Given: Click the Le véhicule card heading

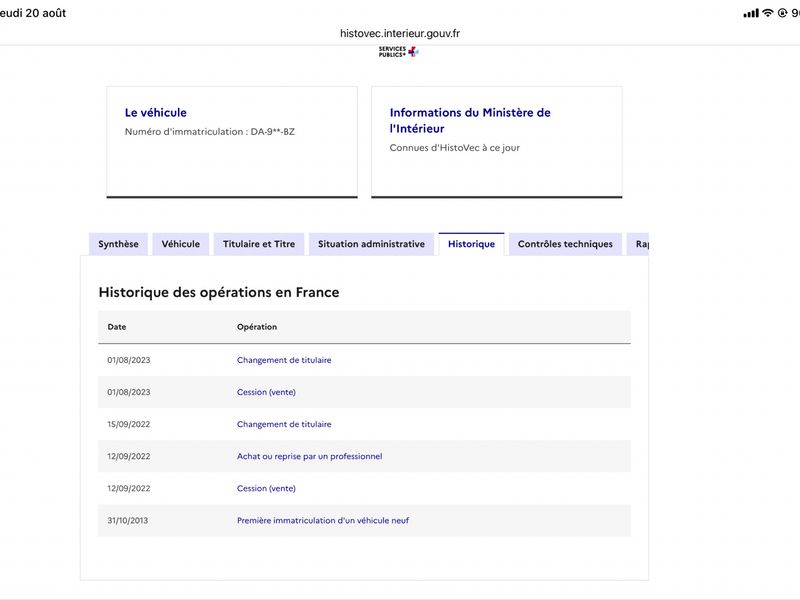Looking at the screenshot, I should point(156,113).
